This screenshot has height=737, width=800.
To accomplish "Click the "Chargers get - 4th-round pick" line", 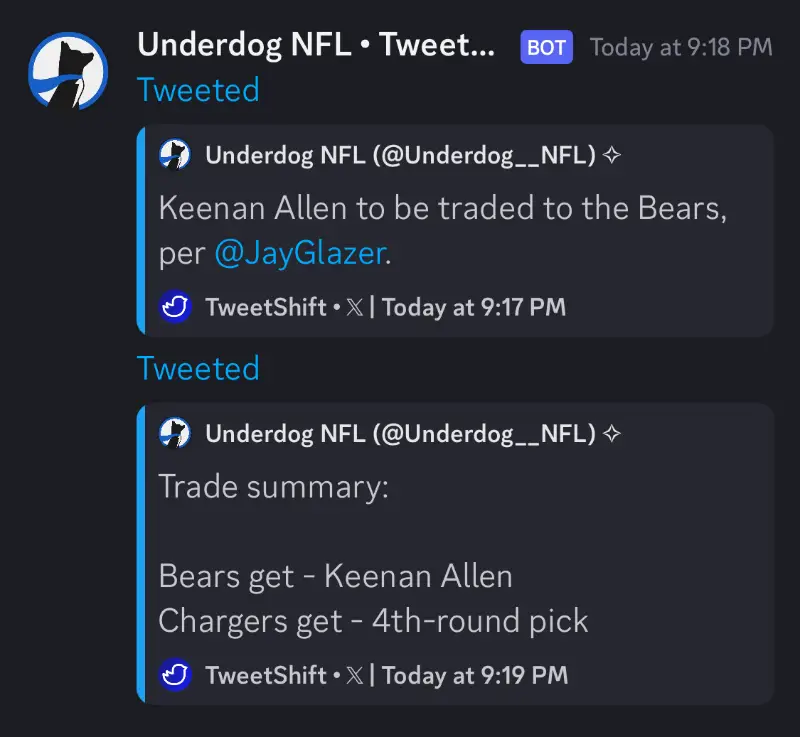I will (373, 621).
